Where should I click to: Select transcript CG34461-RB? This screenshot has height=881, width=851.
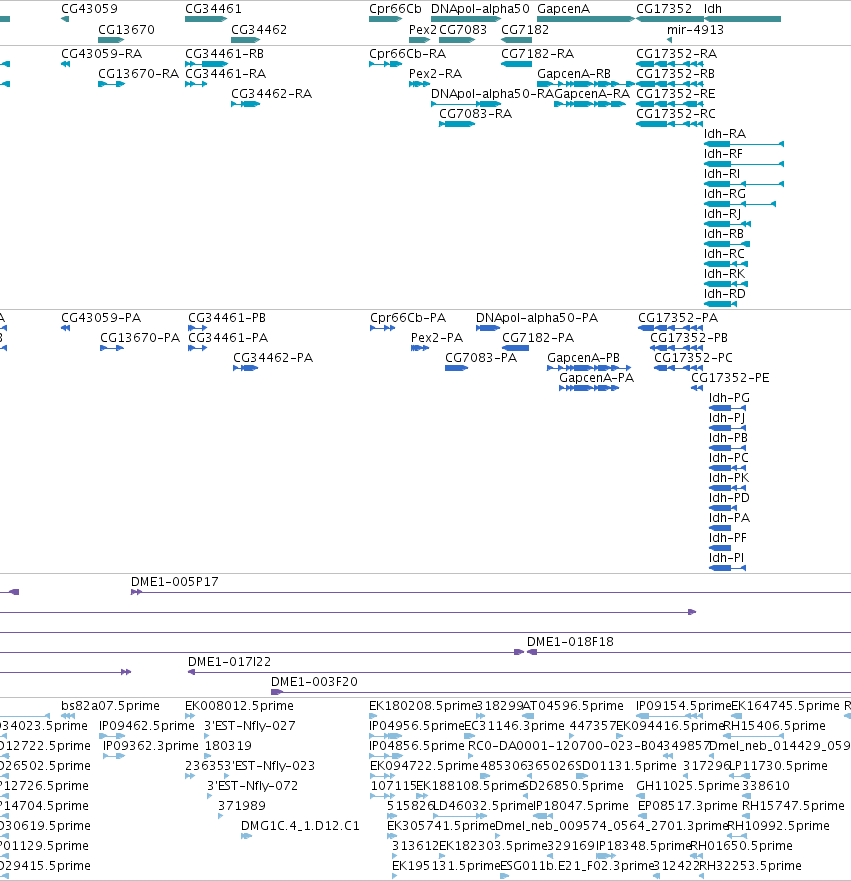coord(224,54)
